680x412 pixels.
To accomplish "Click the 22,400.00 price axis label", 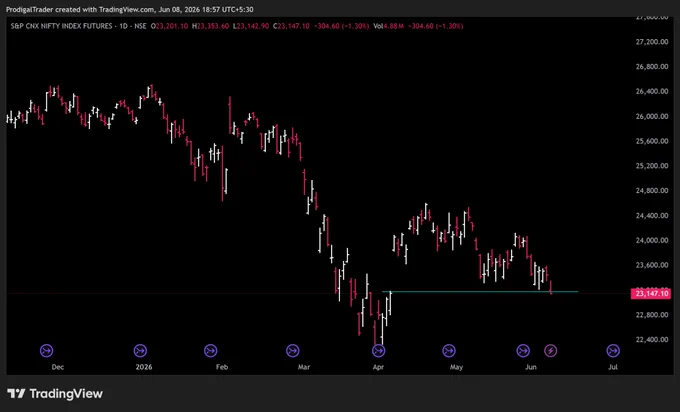I will tap(652, 340).
